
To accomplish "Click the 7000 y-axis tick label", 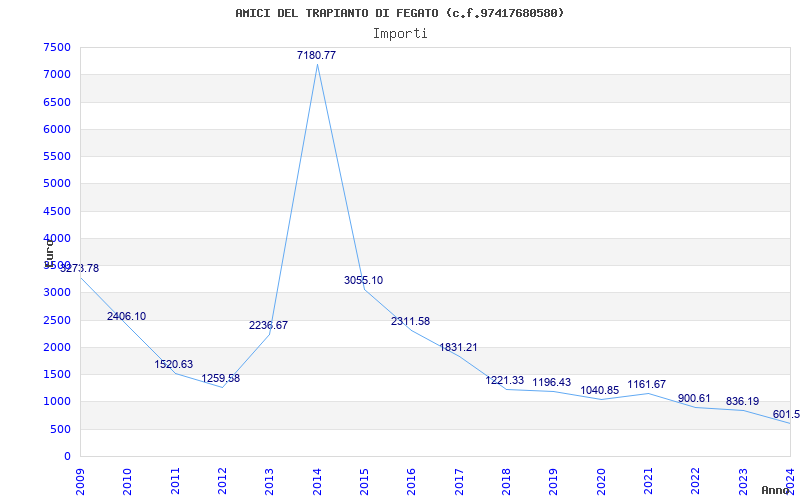I will 57,74.
